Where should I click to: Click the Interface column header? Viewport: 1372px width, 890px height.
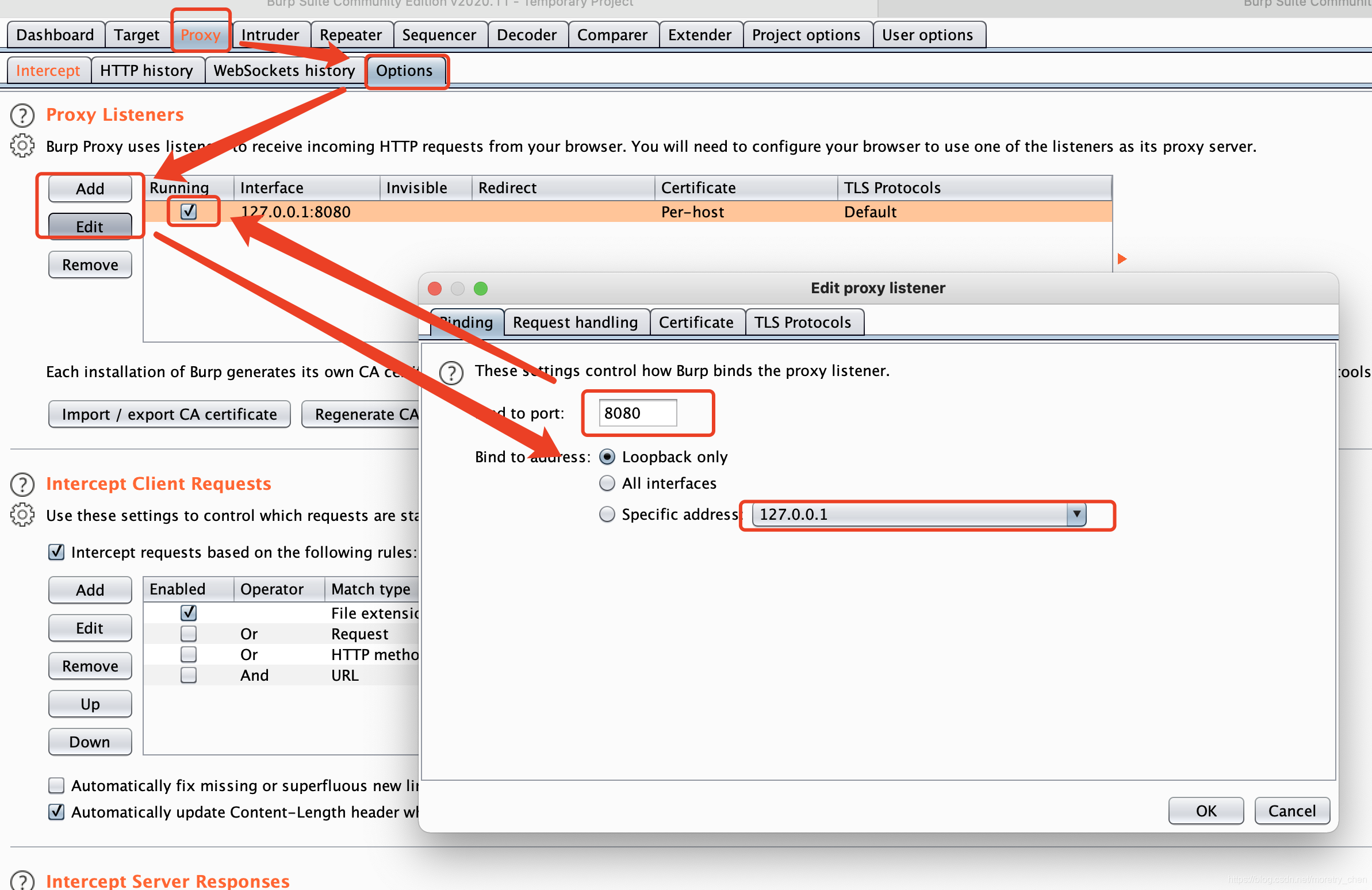306,188
